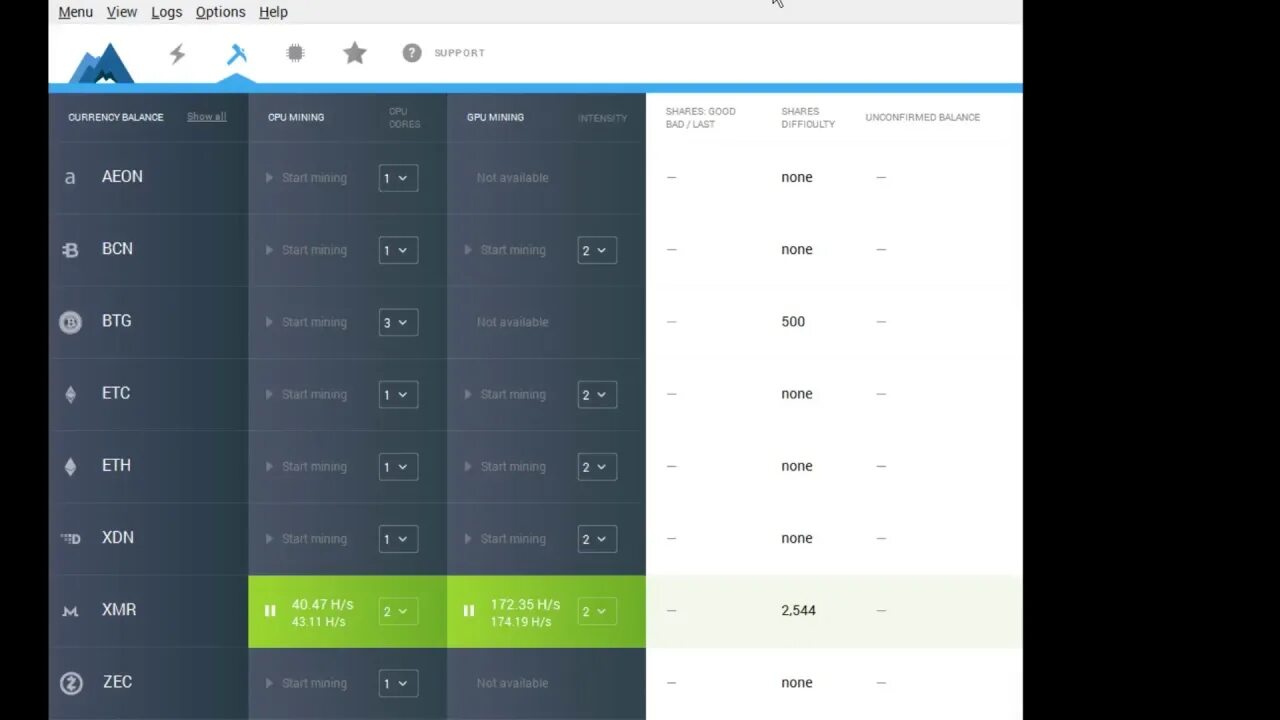1280x720 pixels.
Task: Open ZEC CPU cores dropdown
Action: 398,683
